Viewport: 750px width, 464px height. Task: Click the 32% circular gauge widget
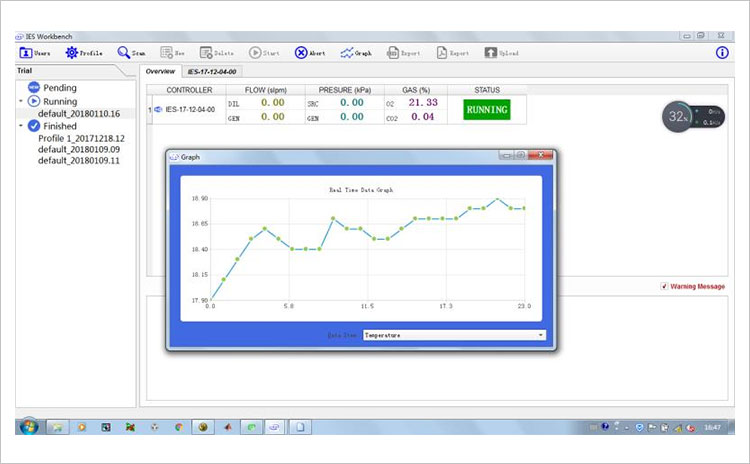click(677, 116)
